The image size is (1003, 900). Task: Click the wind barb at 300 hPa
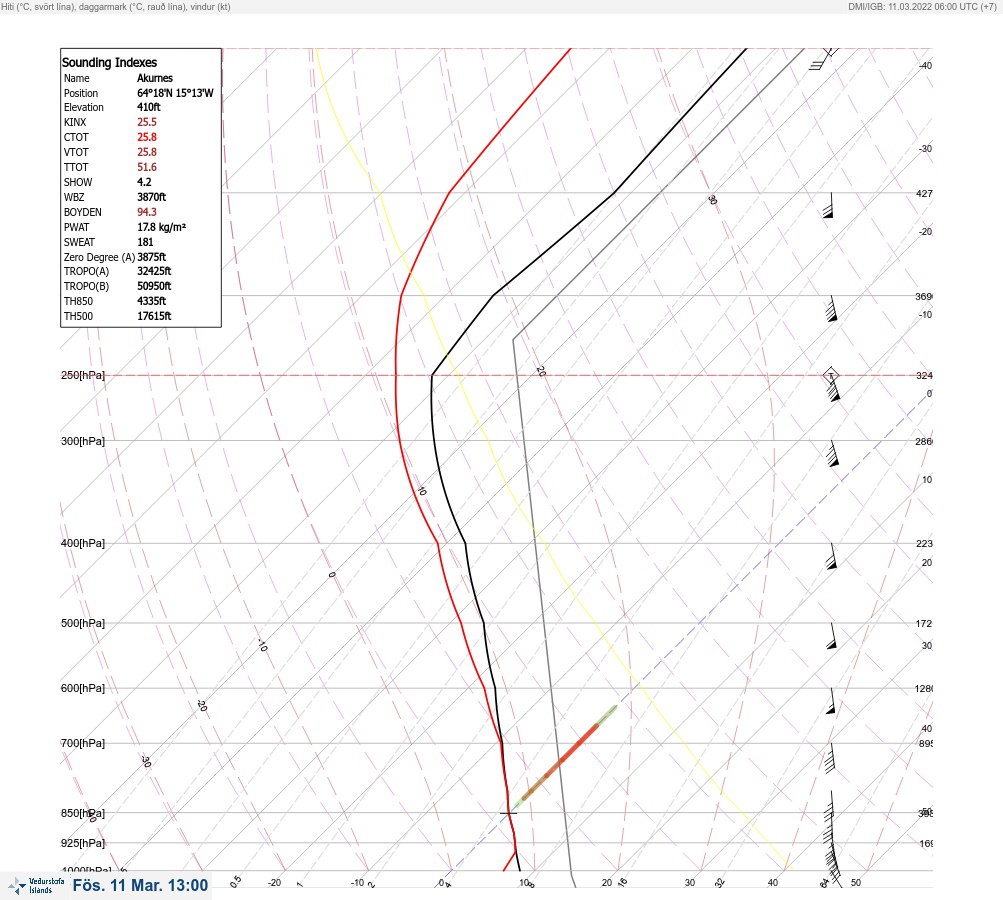(832, 453)
